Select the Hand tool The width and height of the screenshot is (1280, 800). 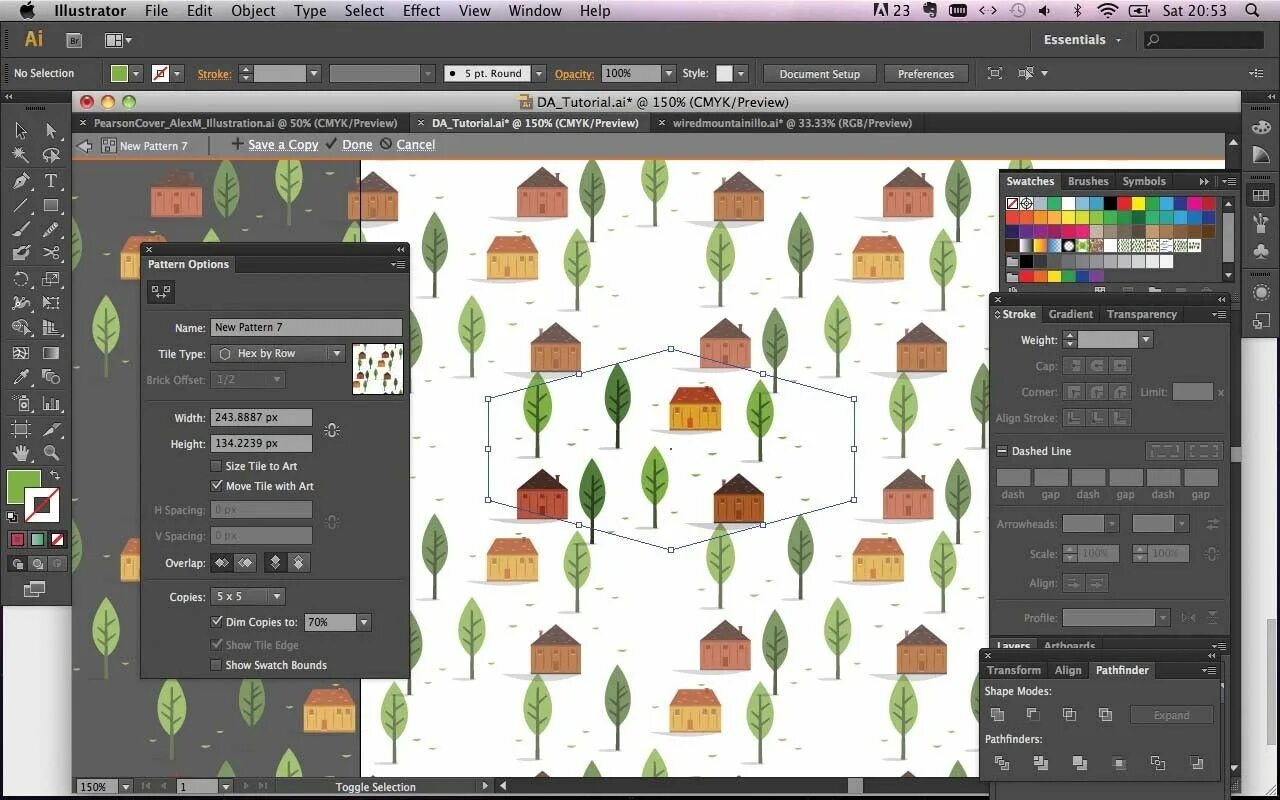pyautogui.click(x=21, y=454)
